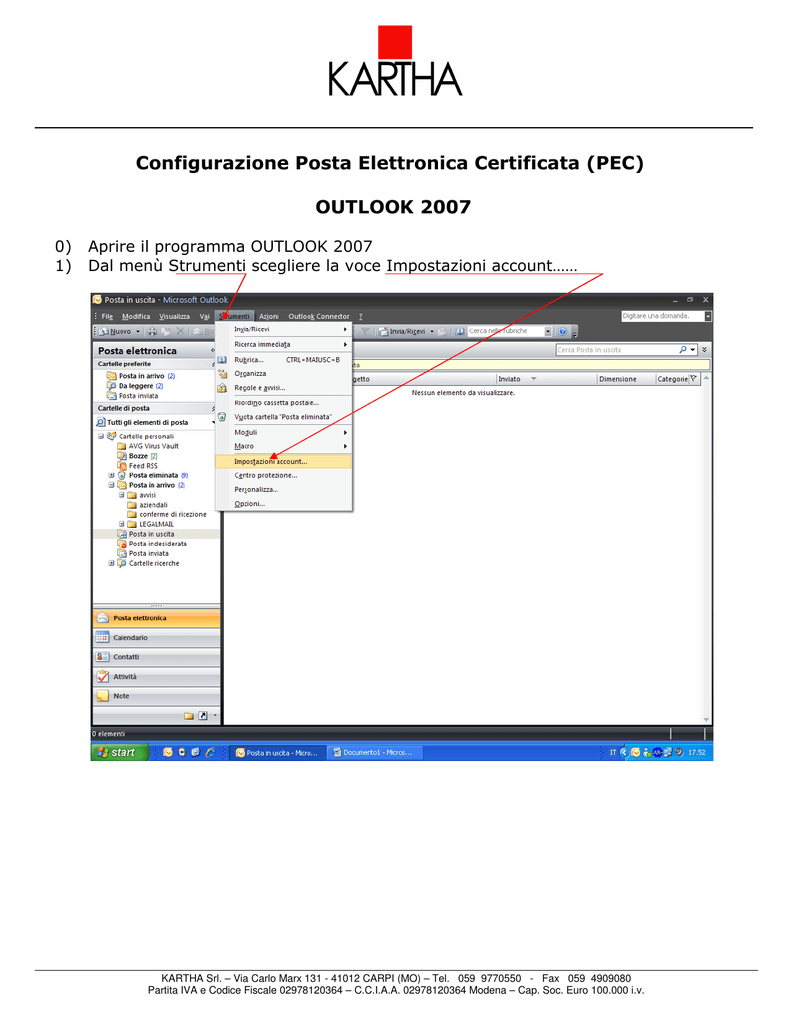This screenshot has width=791, height=1024.
Task: Collapse the Posta in arrivo folder tree
Action: [x=112, y=485]
